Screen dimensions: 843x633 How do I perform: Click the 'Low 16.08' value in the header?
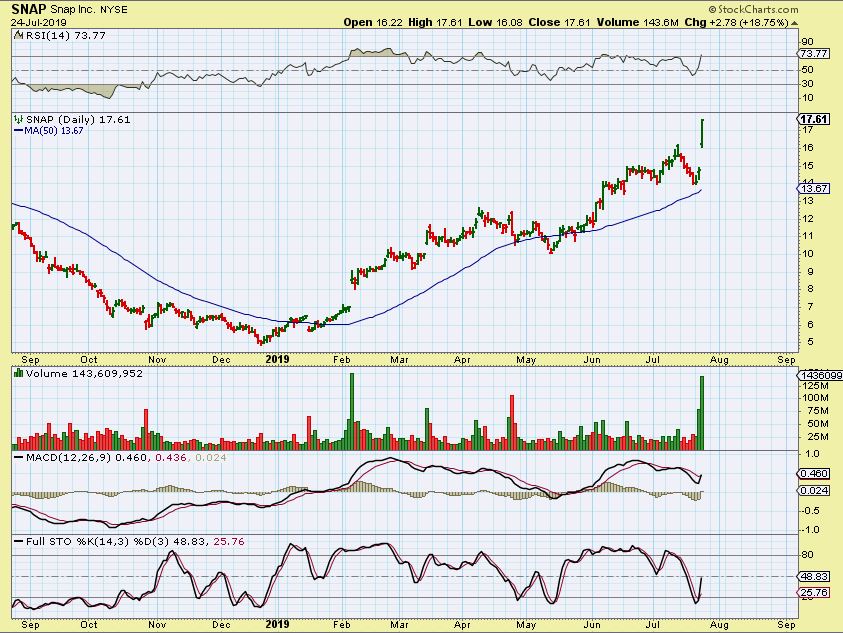tap(496, 23)
